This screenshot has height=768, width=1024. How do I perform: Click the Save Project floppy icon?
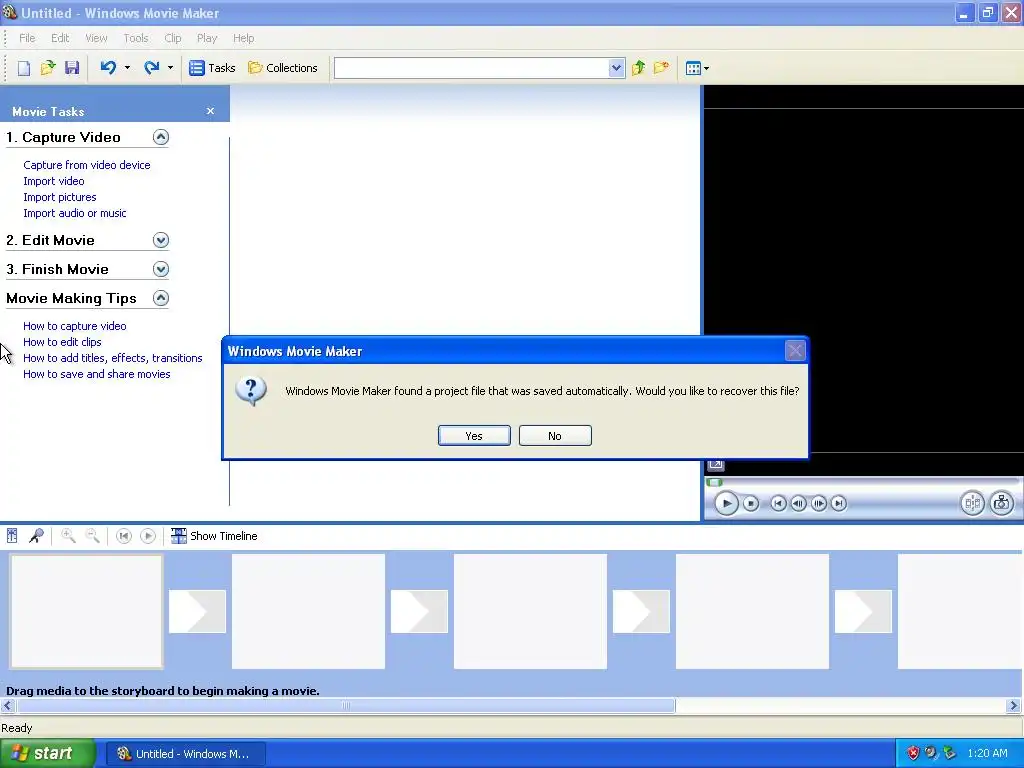point(72,68)
